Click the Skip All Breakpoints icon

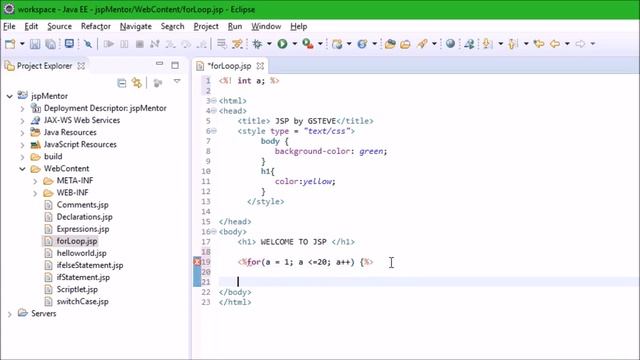point(88,44)
